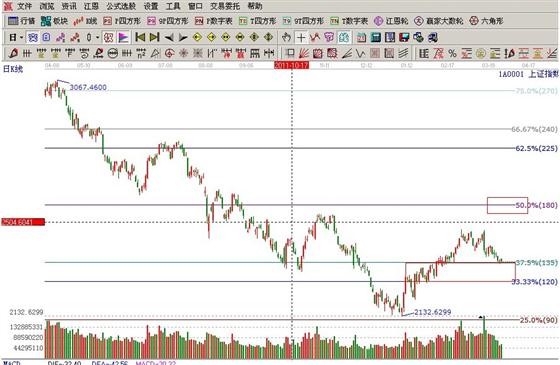Click the percent sign retracement tool
560x365 pixels.
click(x=452, y=54)
